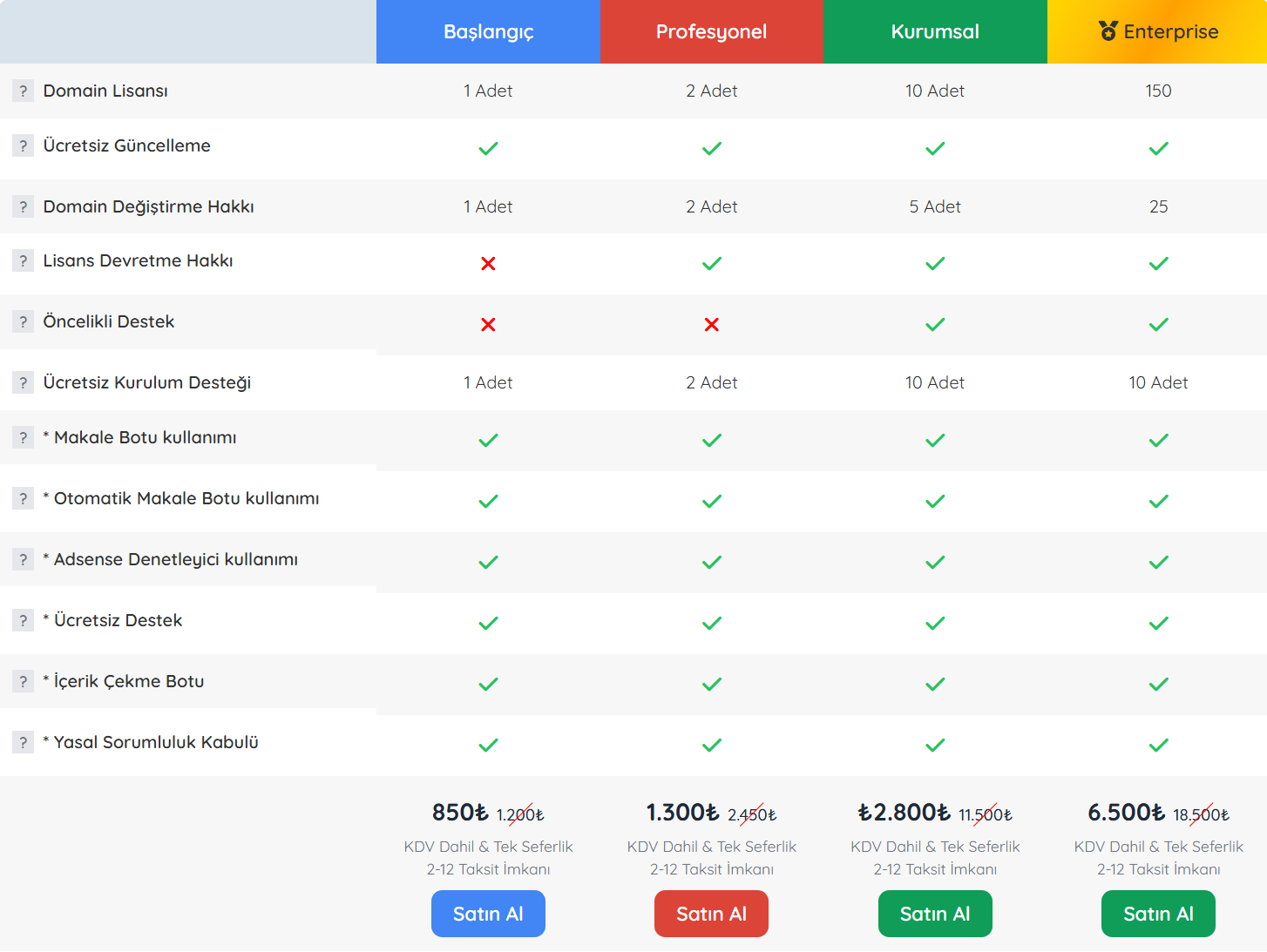Click Enterprise medal icon in header
The image size is (1267, 952).
1108,31
